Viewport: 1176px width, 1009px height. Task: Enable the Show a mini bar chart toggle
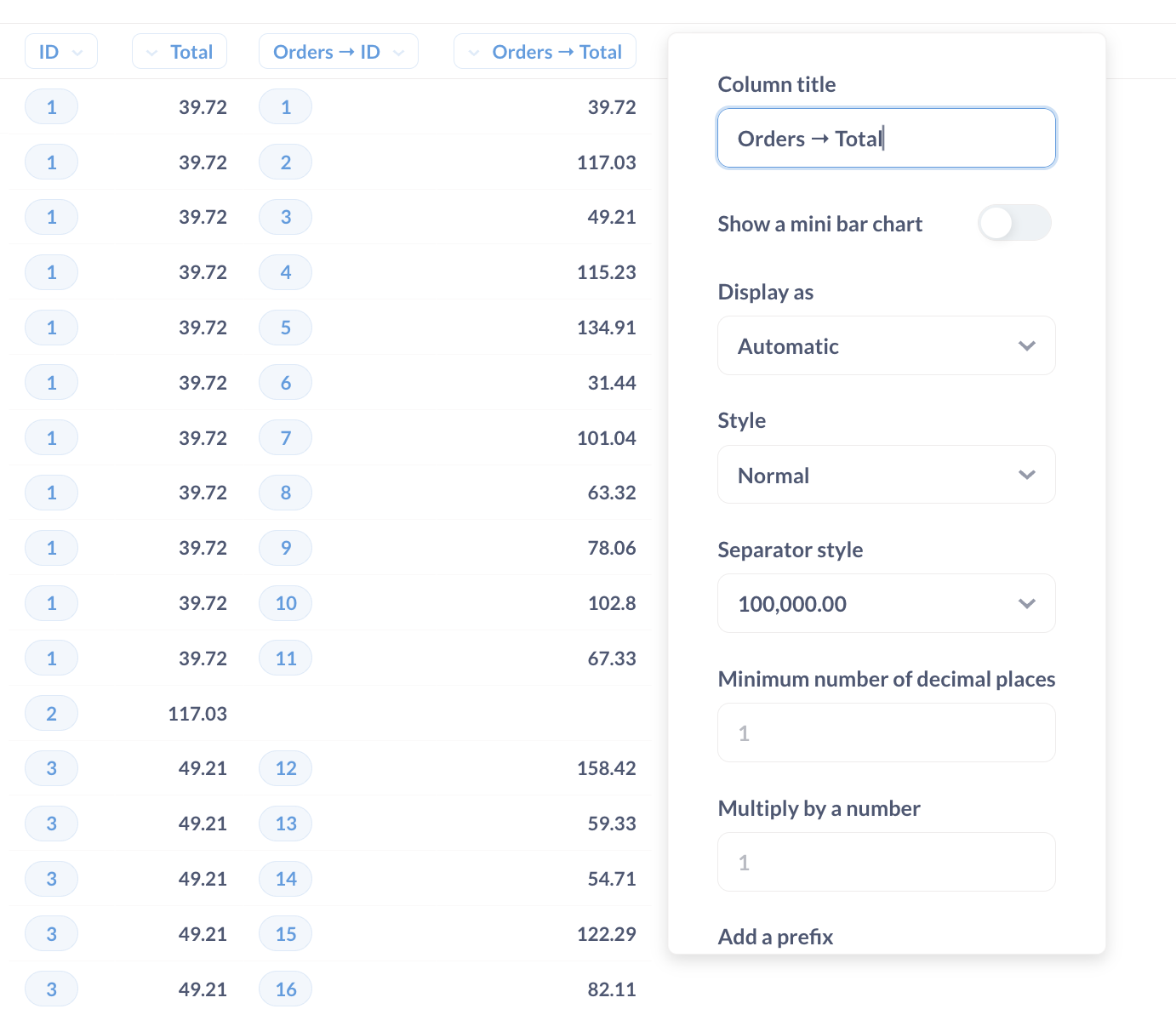click(x=1014, y=222)
